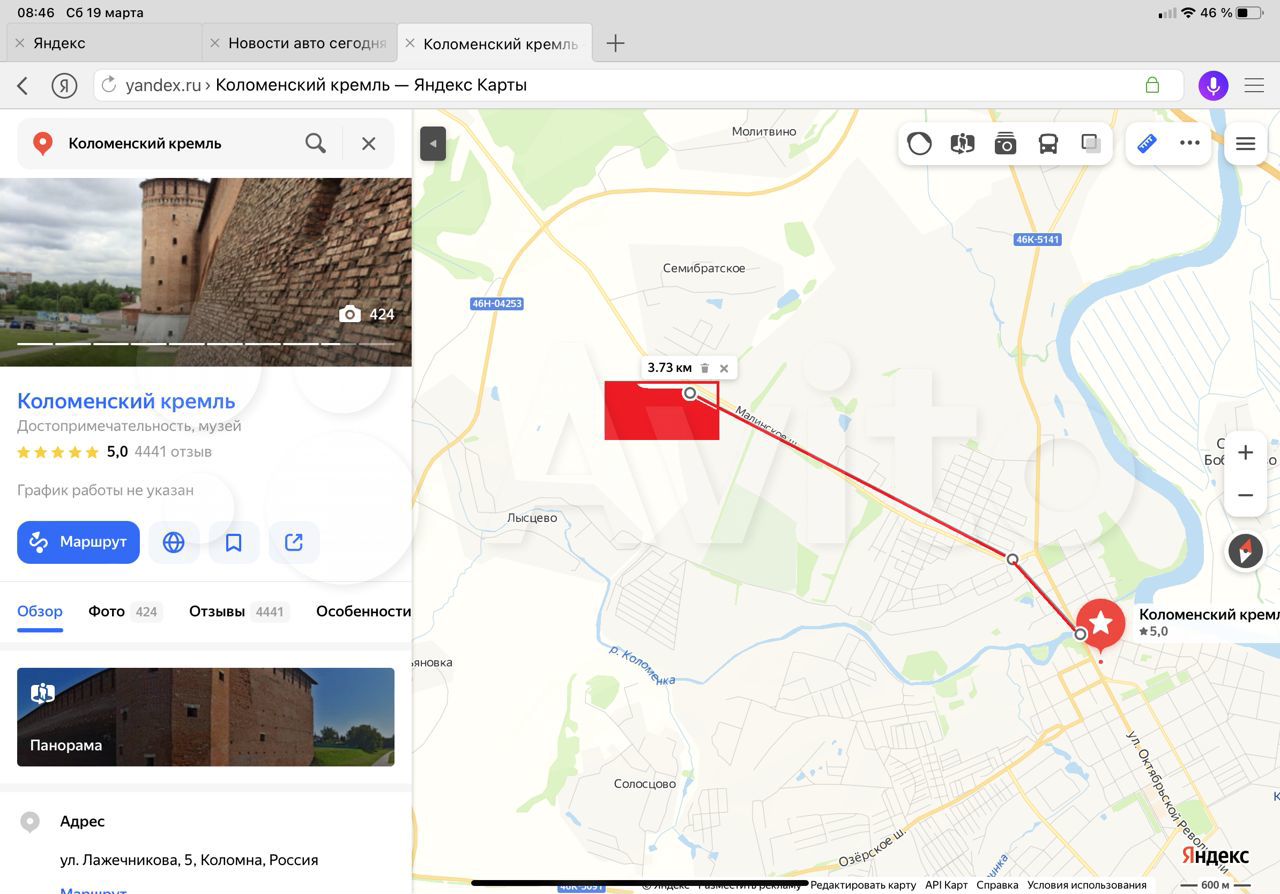Screen dimensions: 1280x894
Task: Reset map orientation with compass
Action: pyautogui.click(x=1245, y=551)
